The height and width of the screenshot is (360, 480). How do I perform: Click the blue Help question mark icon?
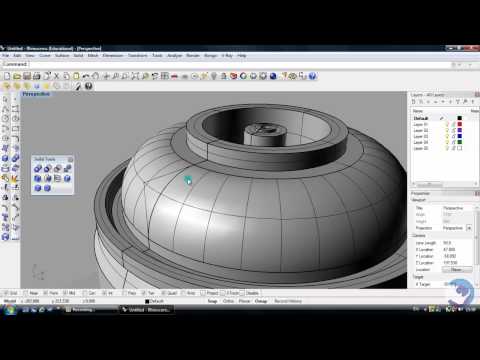312,76
